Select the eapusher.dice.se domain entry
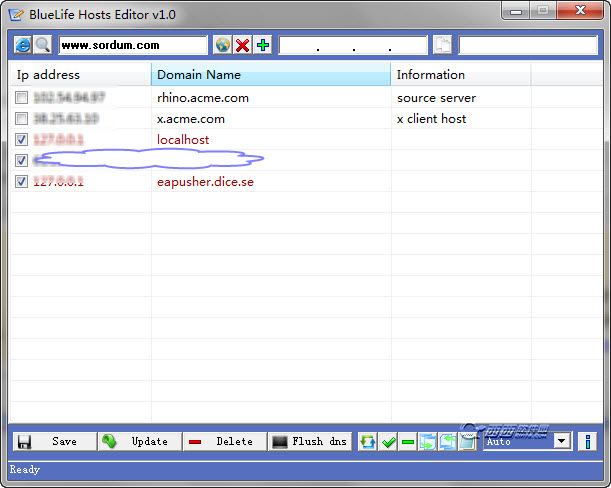This screenshot has height=488, width=611. (x=205, y=182)
